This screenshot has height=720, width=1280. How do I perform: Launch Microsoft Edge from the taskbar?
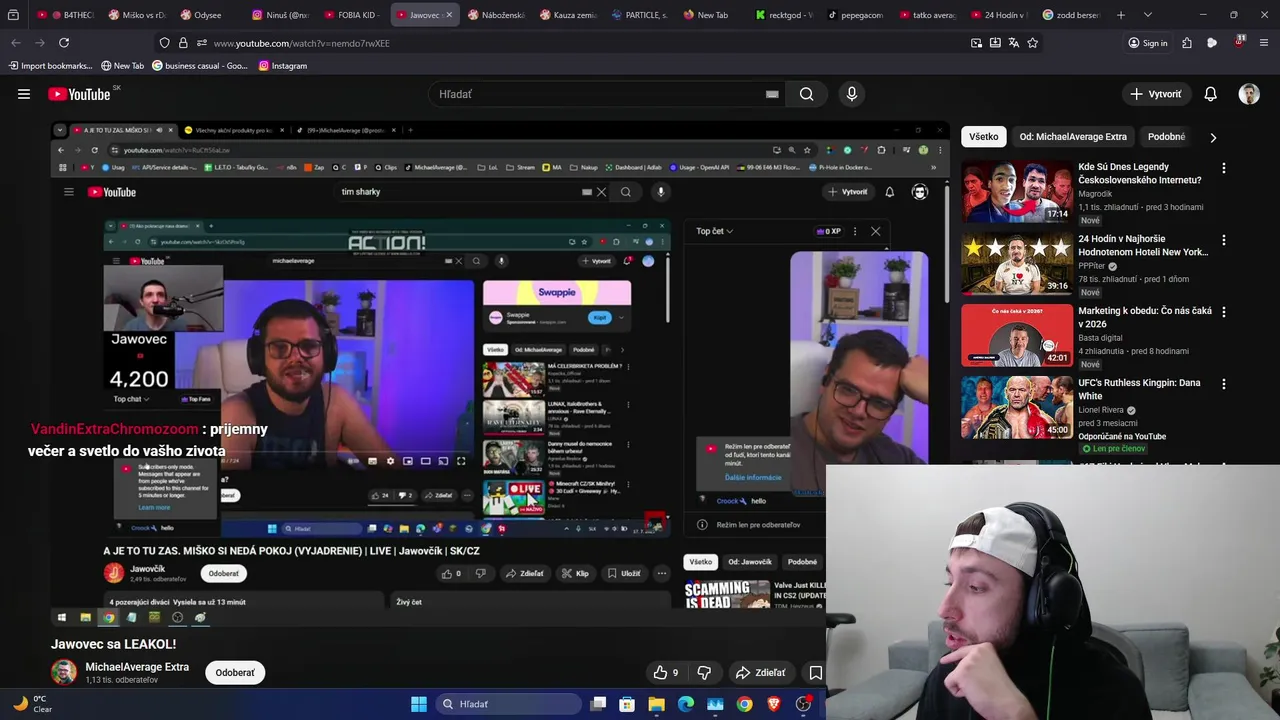tap(686, 704)
